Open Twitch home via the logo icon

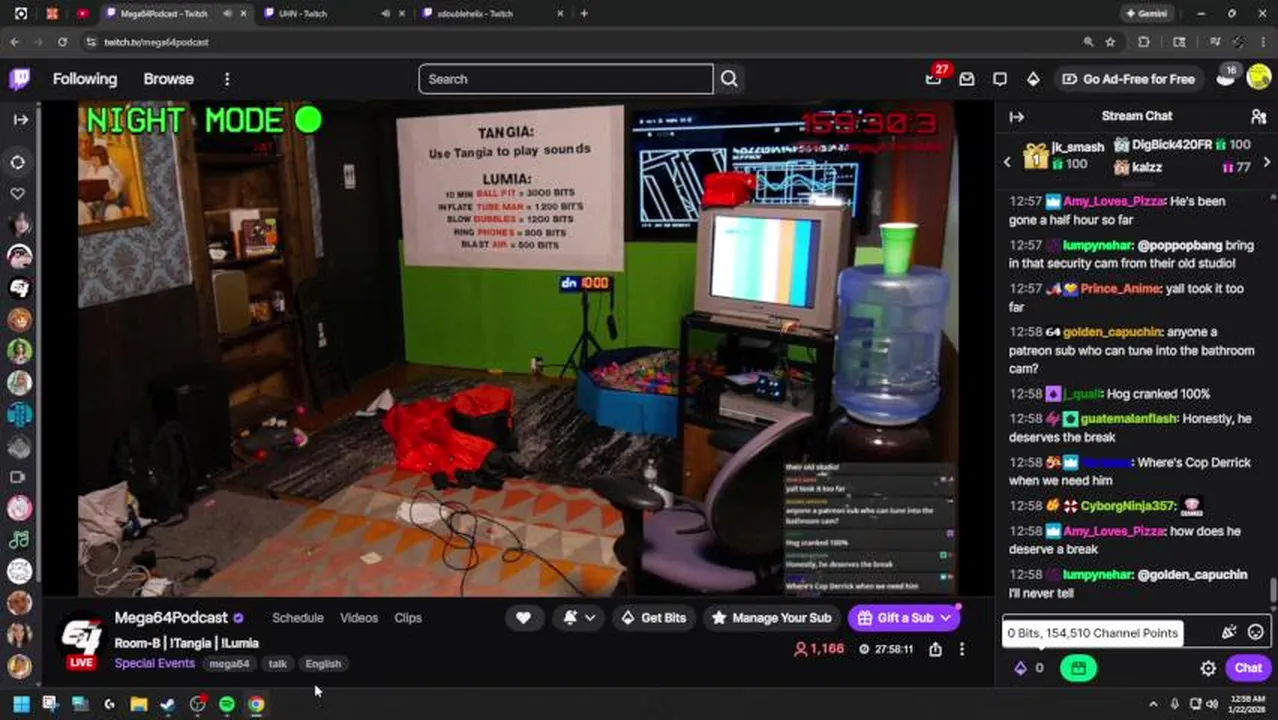tap(19, 79)
